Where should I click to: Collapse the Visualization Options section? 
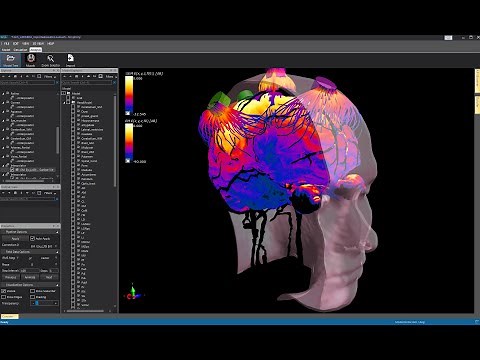pyautogui.click(x=57, y=285)
